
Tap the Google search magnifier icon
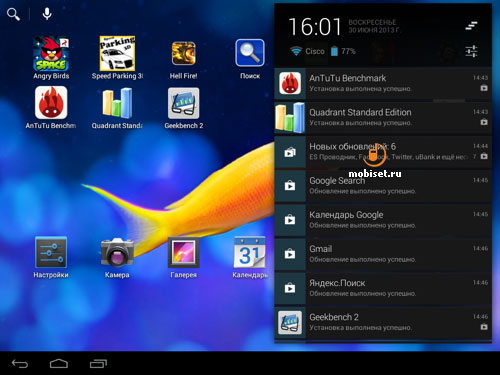tap(13, 14)
